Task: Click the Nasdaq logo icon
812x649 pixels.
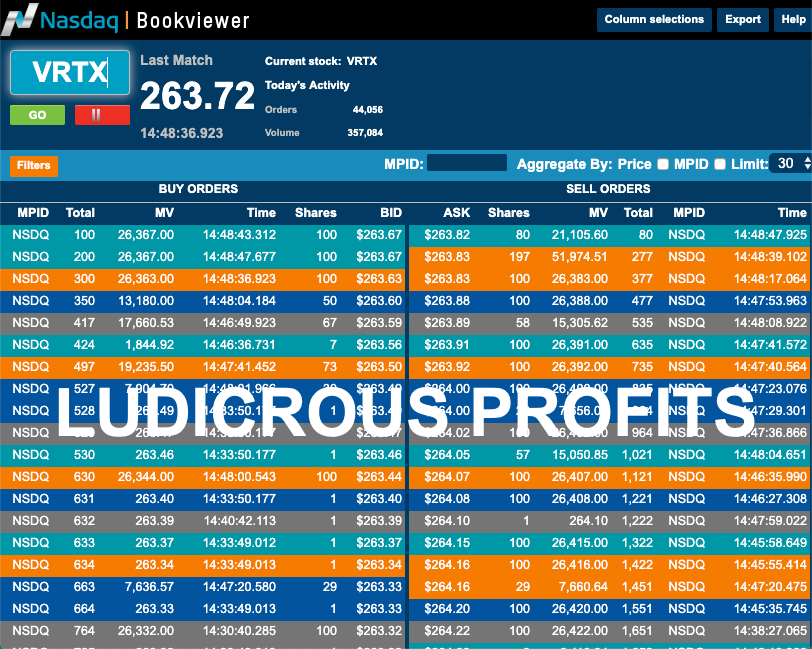Action: tap(20, 20)
